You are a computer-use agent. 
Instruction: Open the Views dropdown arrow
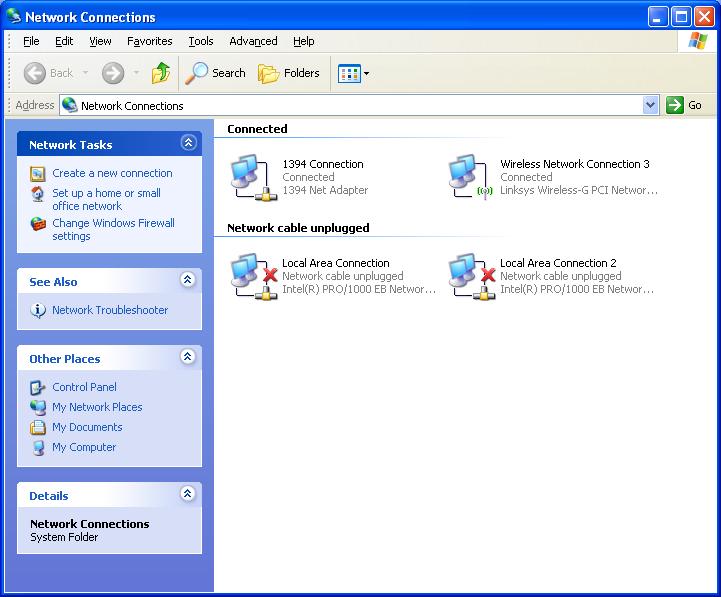coord(366,73)
